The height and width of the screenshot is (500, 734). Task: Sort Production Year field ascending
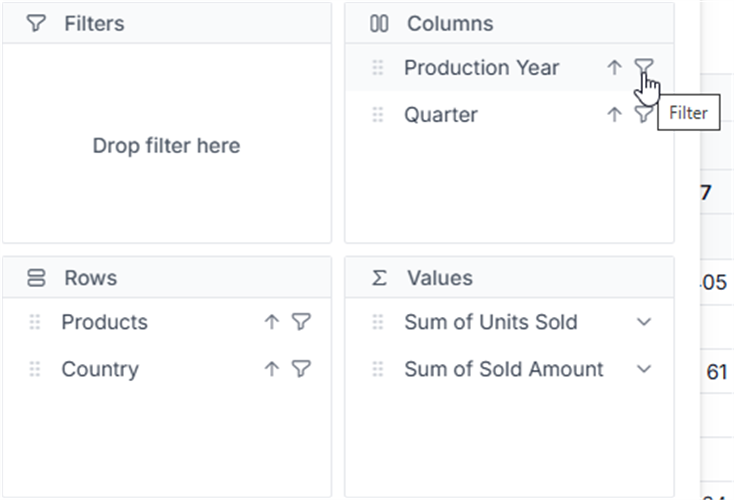pos(614,67)
